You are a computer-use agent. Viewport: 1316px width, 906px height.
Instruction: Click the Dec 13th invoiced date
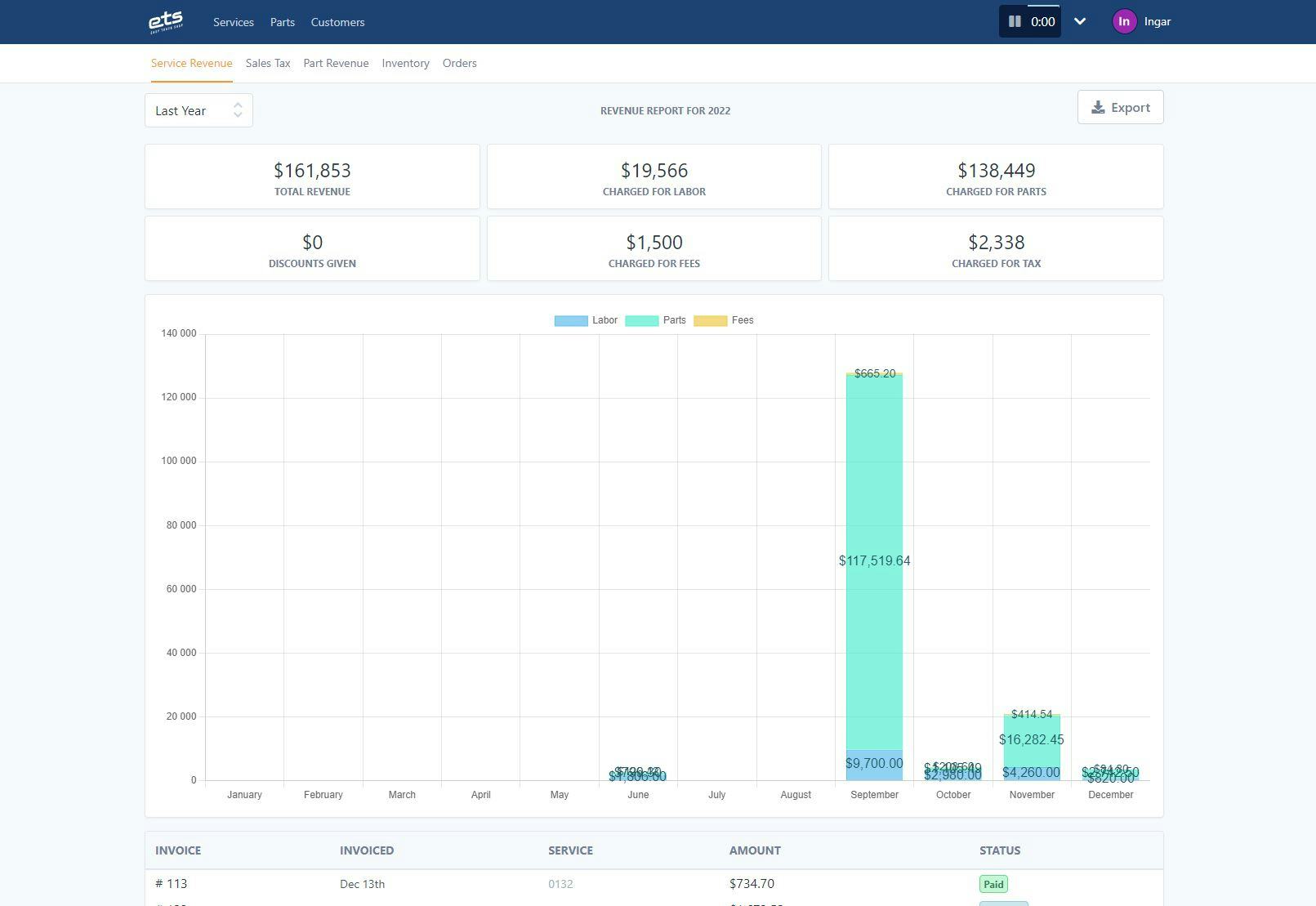(x=362, y=884)
